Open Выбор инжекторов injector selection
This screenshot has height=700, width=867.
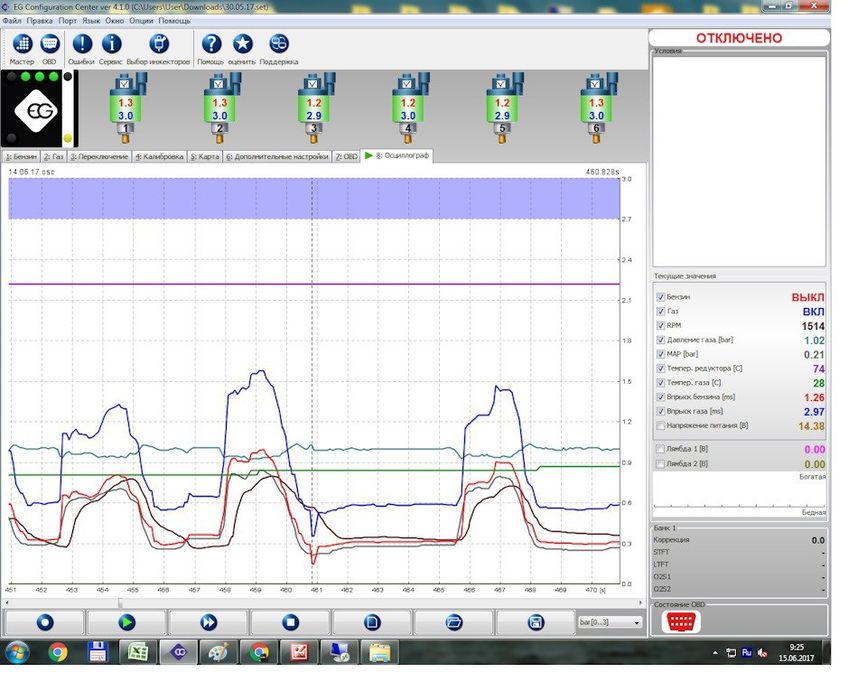click(x=159, y=45)
